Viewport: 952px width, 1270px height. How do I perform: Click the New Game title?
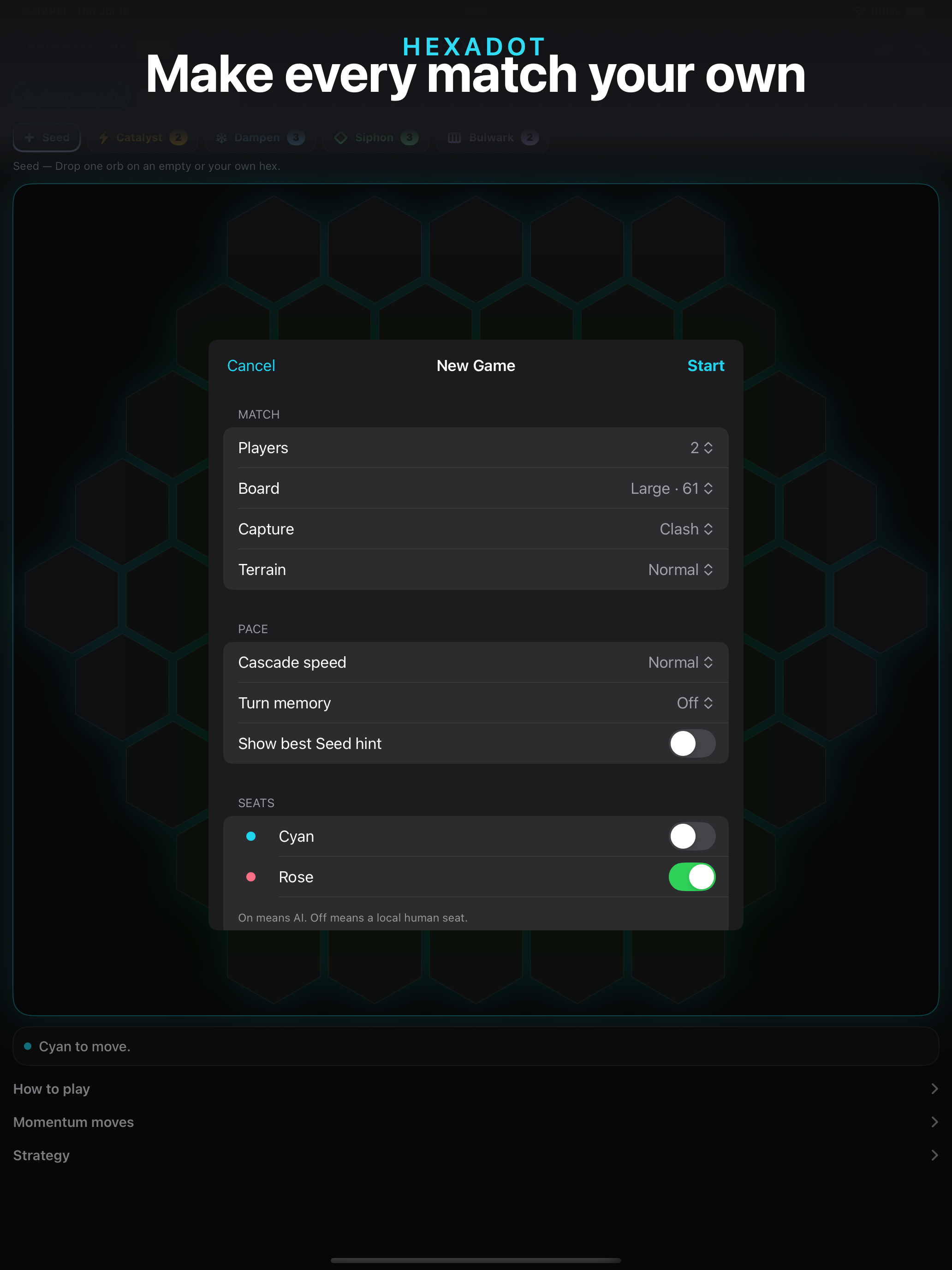pos(476,366)
